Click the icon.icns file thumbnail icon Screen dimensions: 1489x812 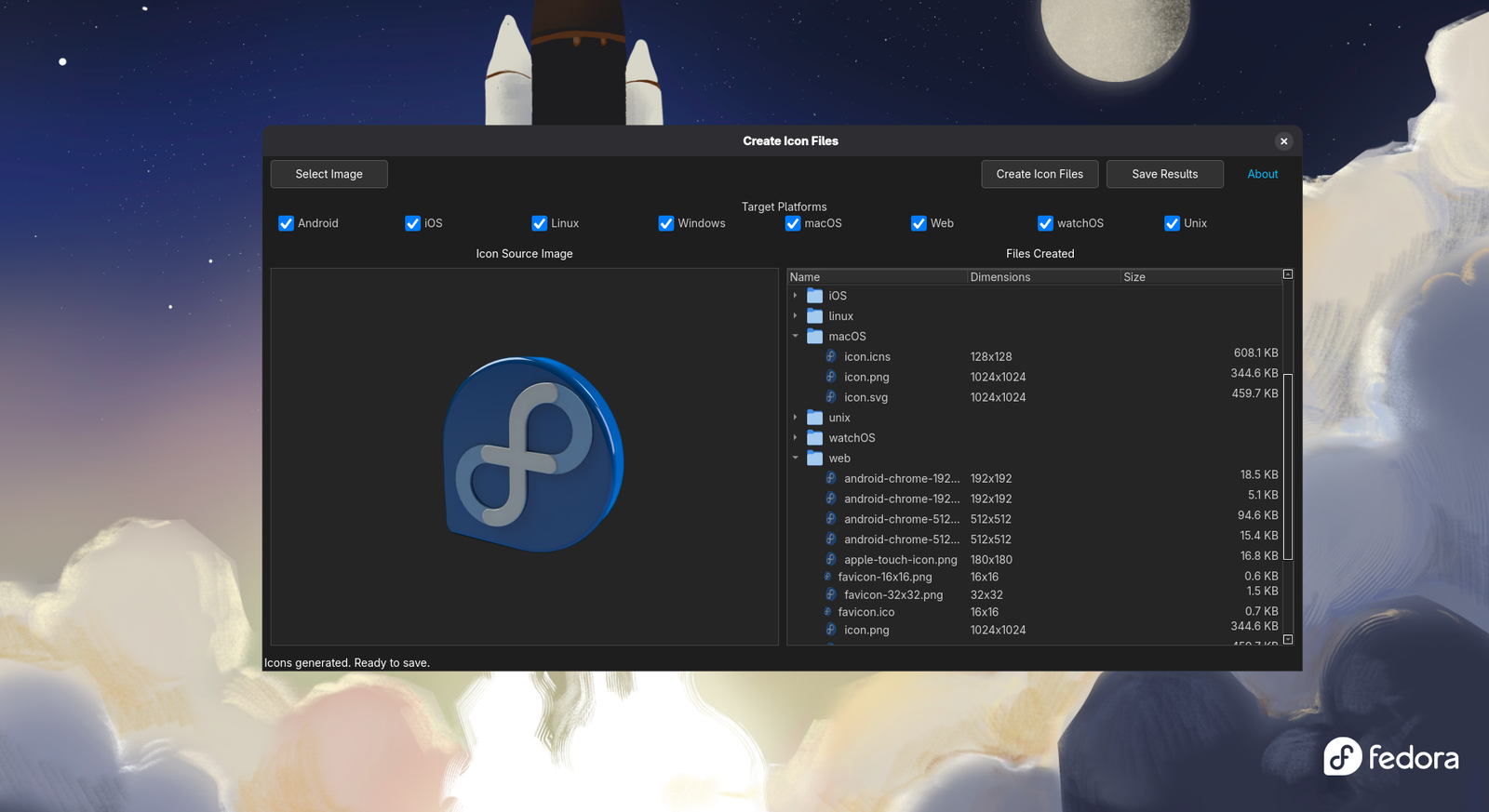[830, 356]
